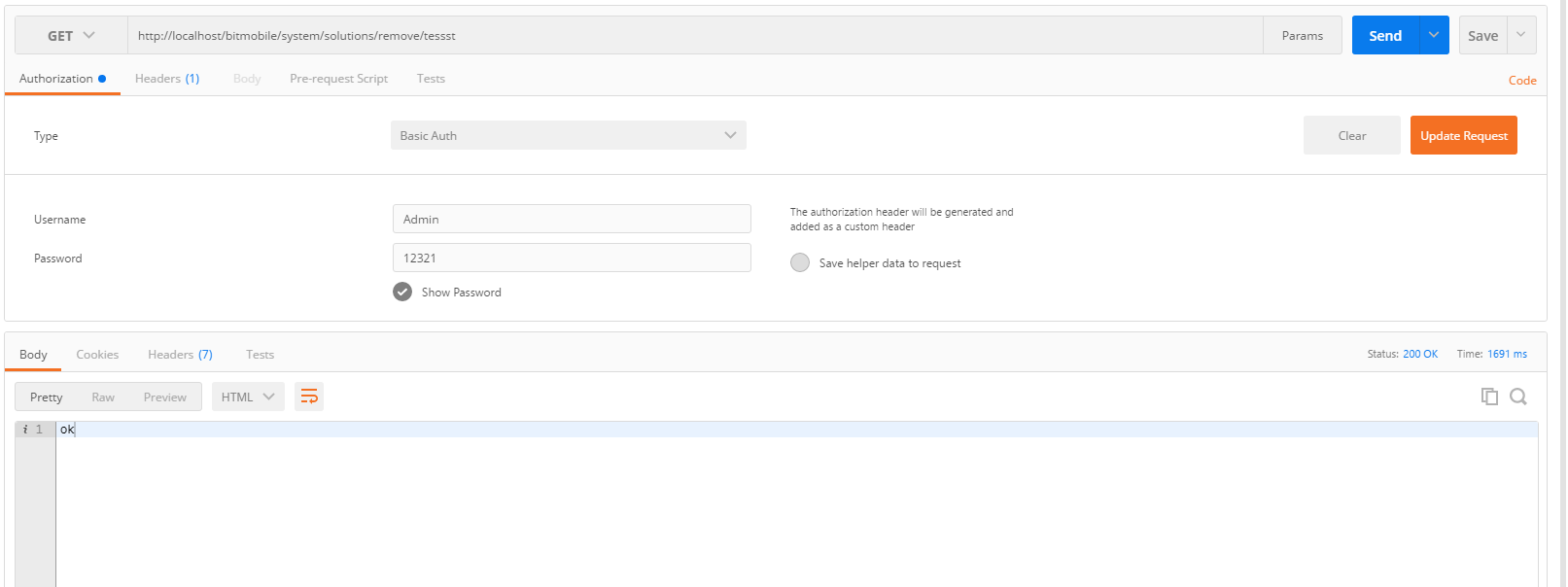Expand the Save options arrow
The width and height of the screenshot is (1568, 587).
pyautogui.click(x=1521, y=35)
